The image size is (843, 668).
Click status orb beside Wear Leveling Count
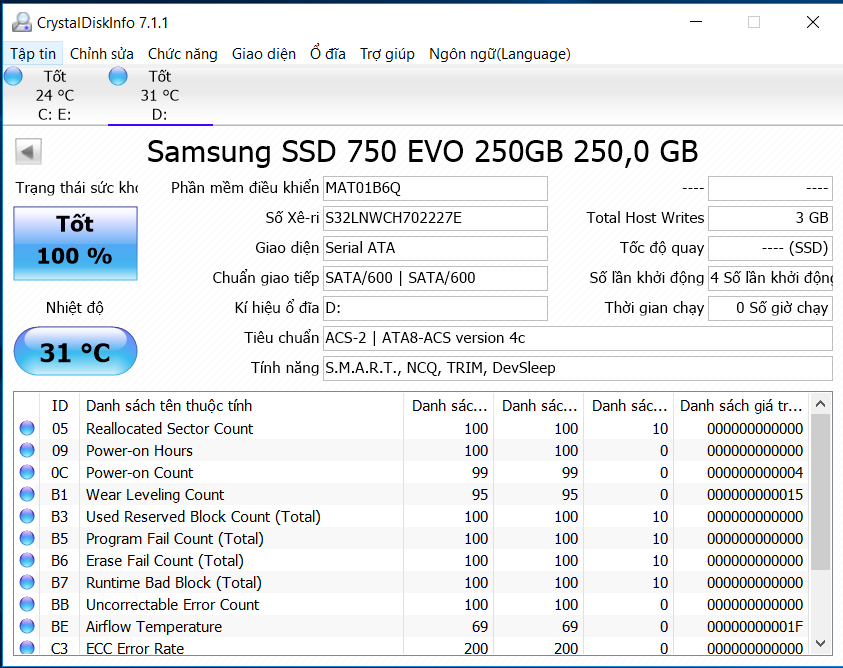27,495
